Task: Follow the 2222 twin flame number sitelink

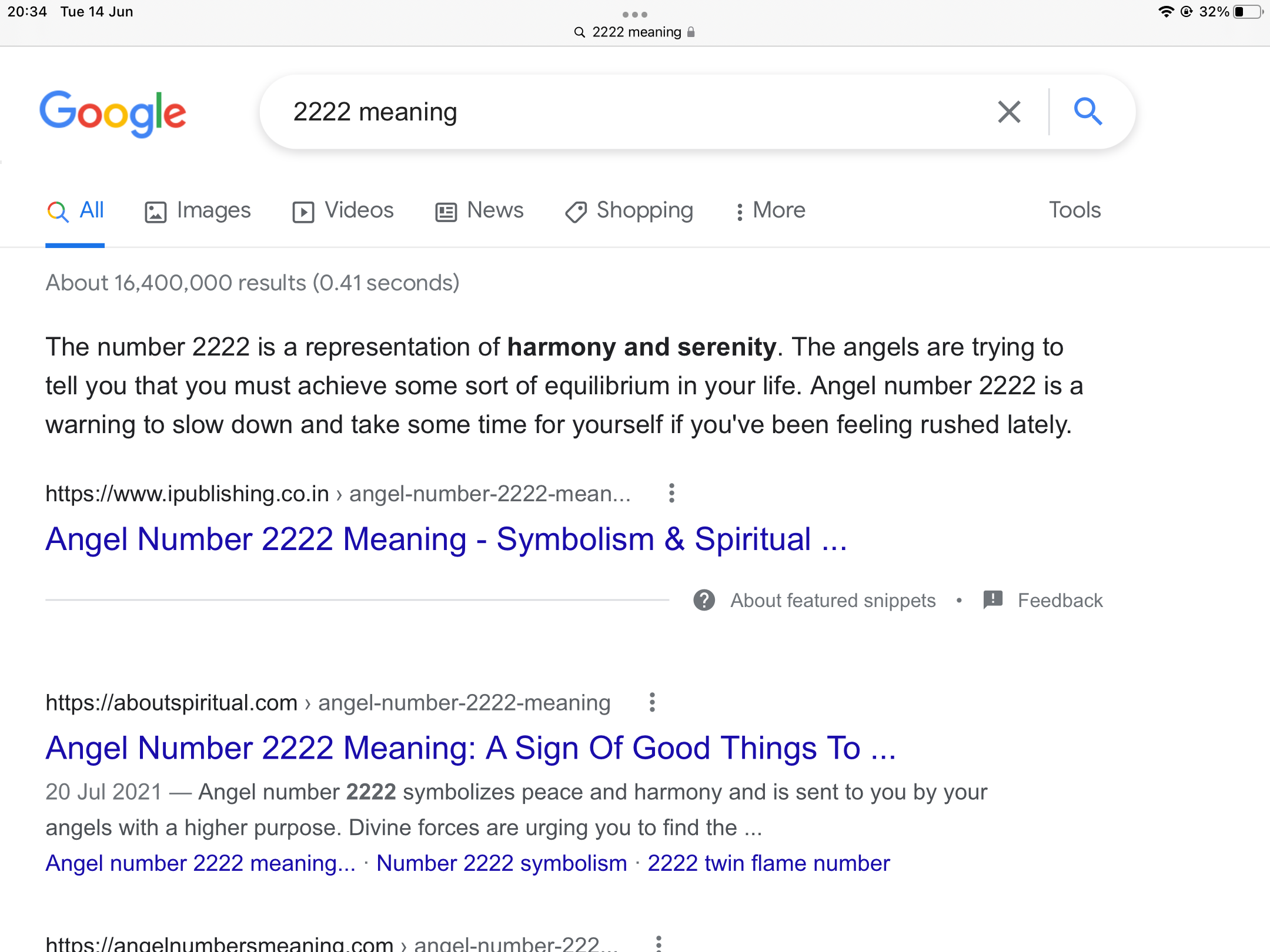Action: click(x=768, y=863)
